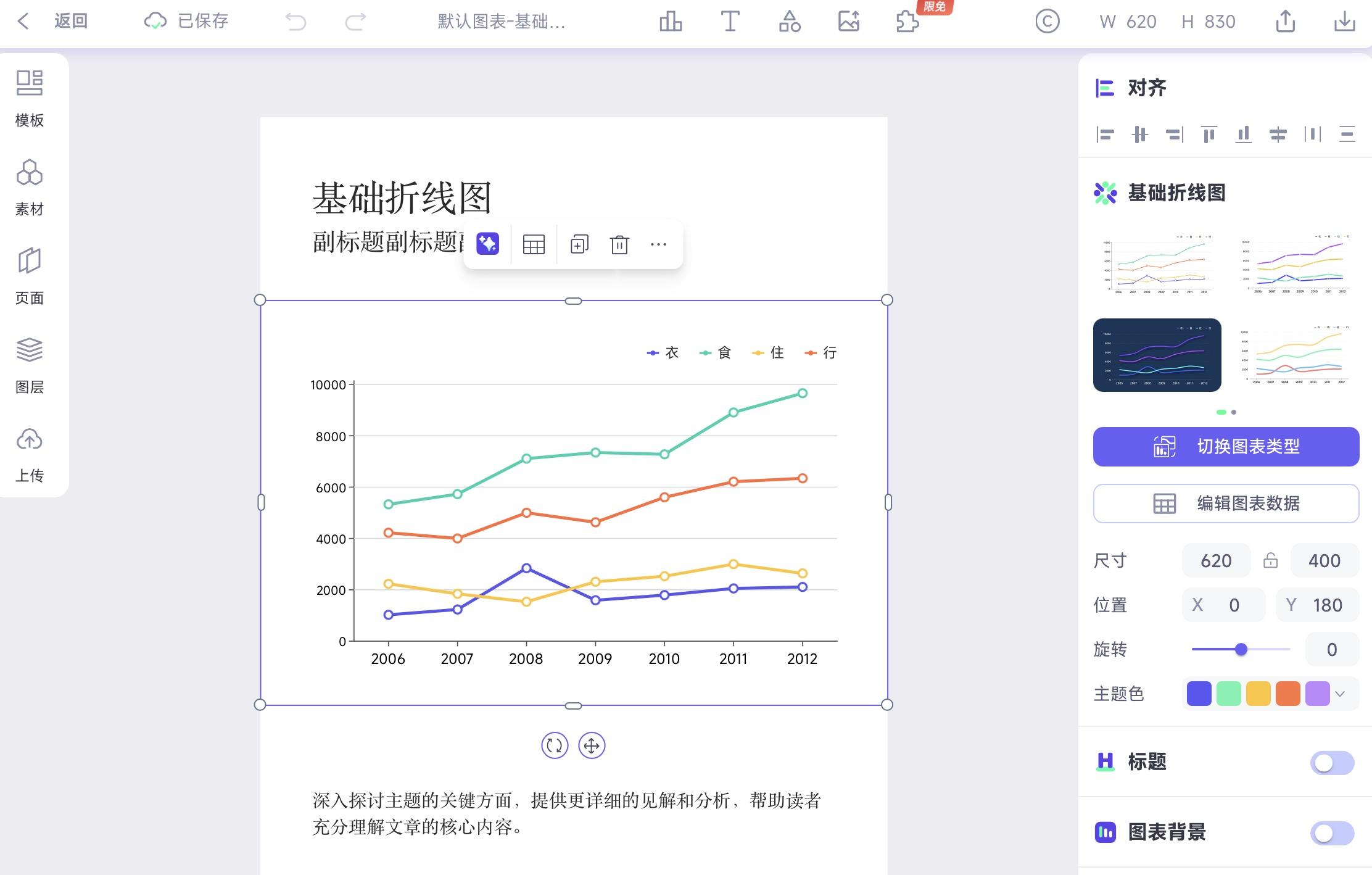Edit position X field
Viewport: 1372px width, 875px height.
[1223, 605]
